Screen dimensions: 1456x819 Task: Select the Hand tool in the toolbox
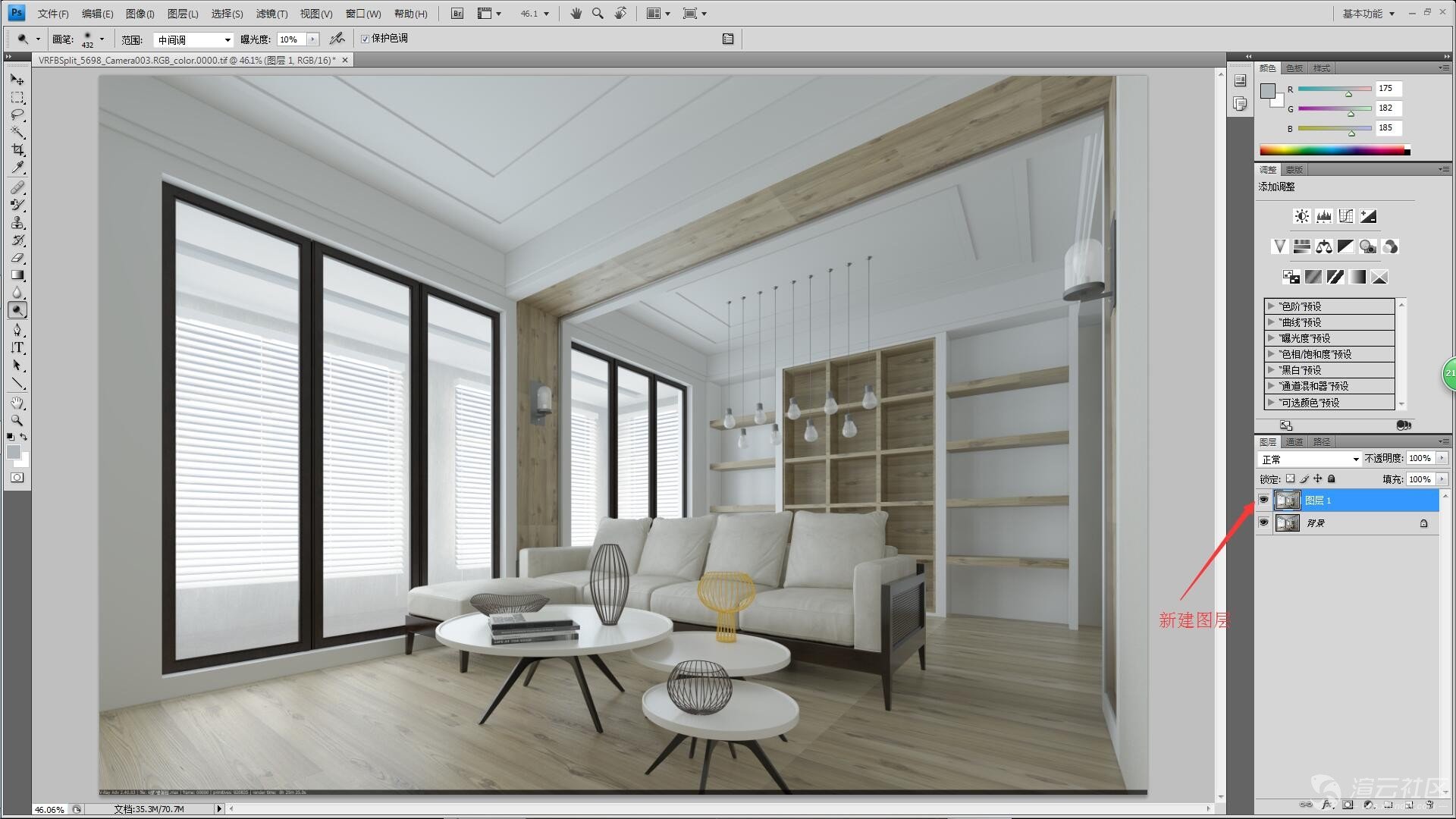point(17,403)
